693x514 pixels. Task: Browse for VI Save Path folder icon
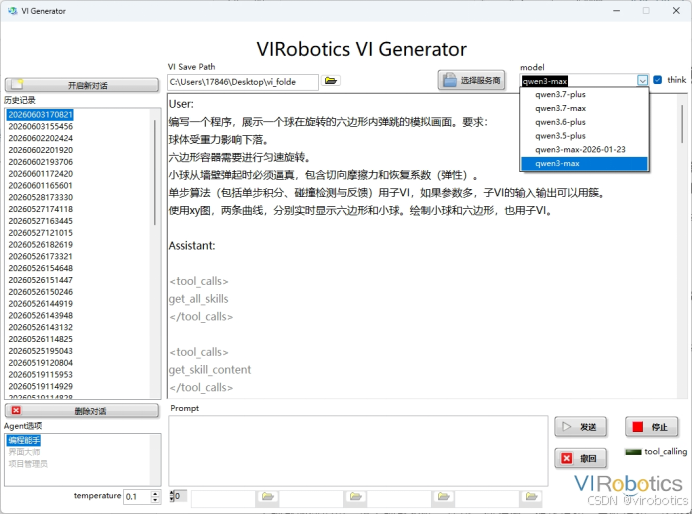tap(331, 81)
